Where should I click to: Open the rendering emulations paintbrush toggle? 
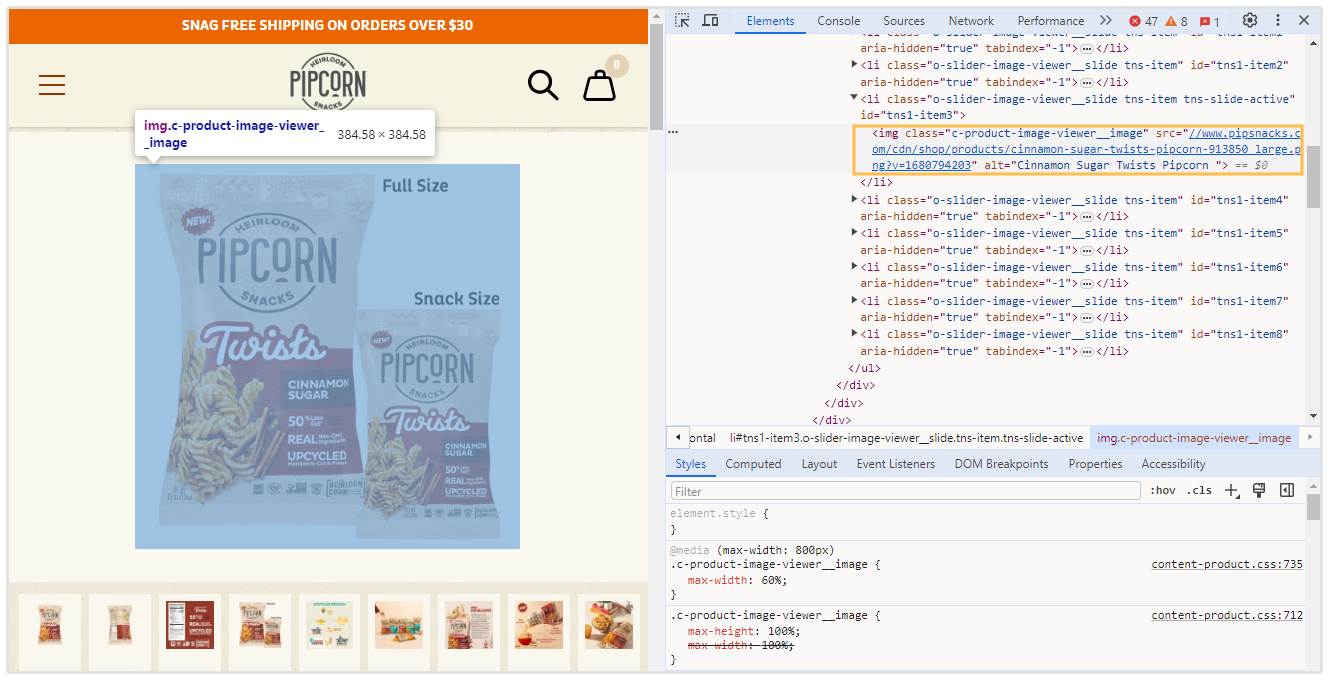pyautogui.click(x=1259, y=490)
